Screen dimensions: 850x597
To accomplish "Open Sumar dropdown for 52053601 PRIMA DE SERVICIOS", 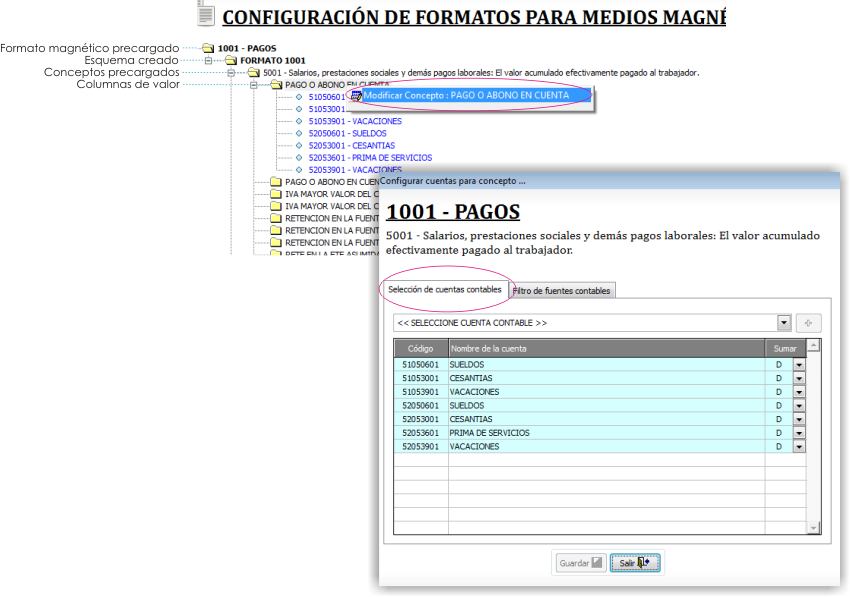I will click(x=799, y=433).
